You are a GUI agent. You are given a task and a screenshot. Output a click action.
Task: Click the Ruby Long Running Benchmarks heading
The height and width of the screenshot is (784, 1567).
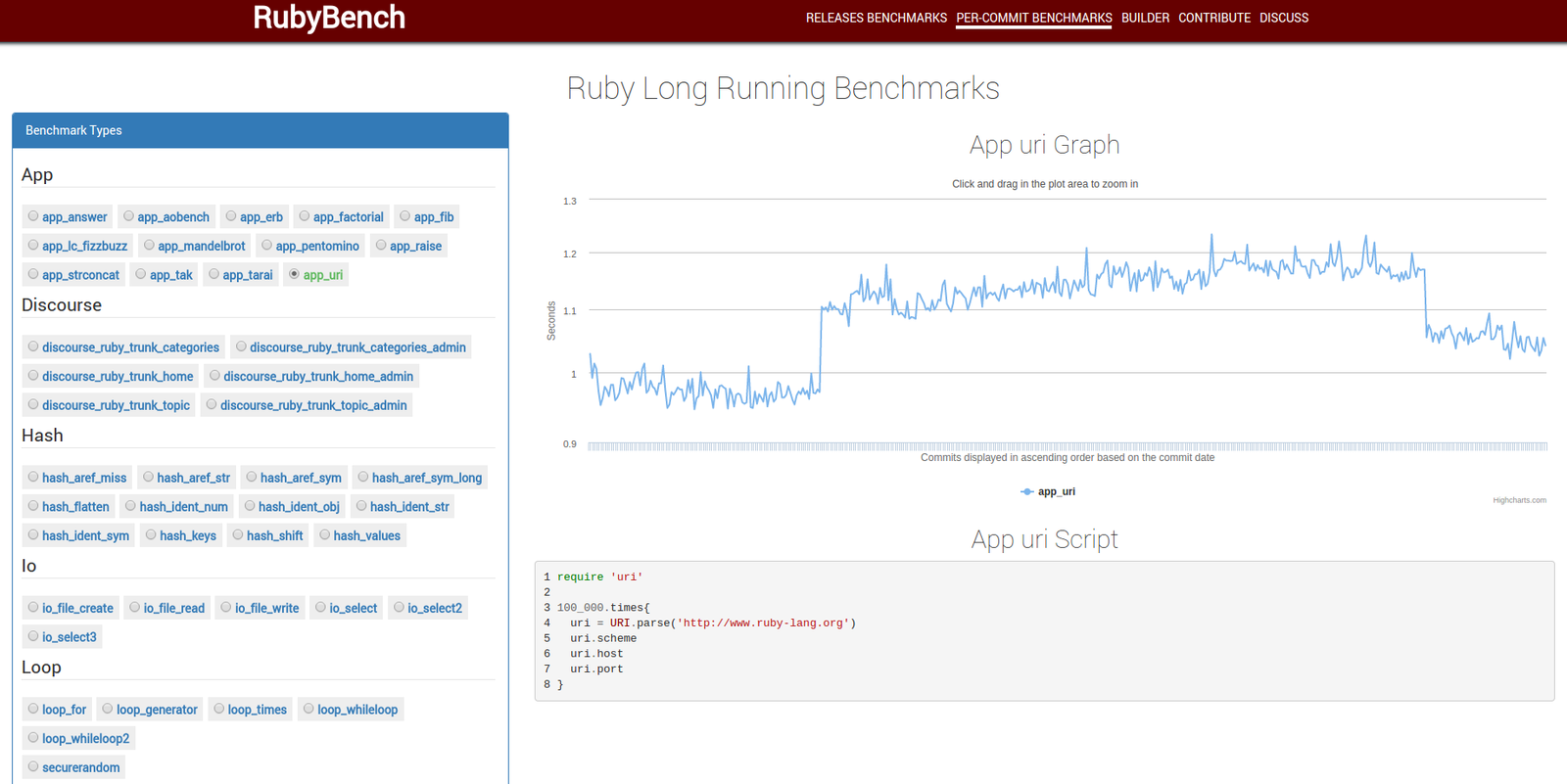pyautogui.click(x=783, y=88)
